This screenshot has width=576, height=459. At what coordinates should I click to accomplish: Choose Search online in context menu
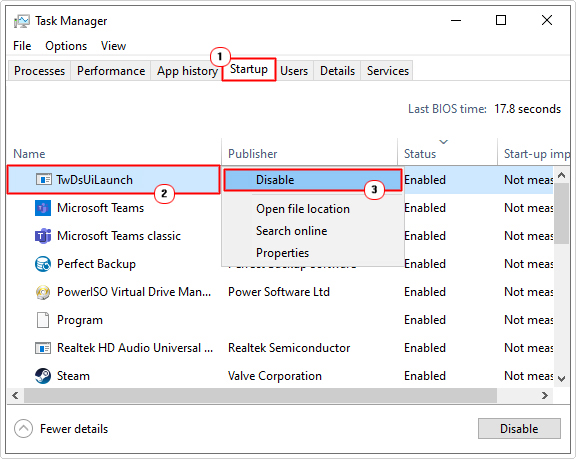pos(291,231)
